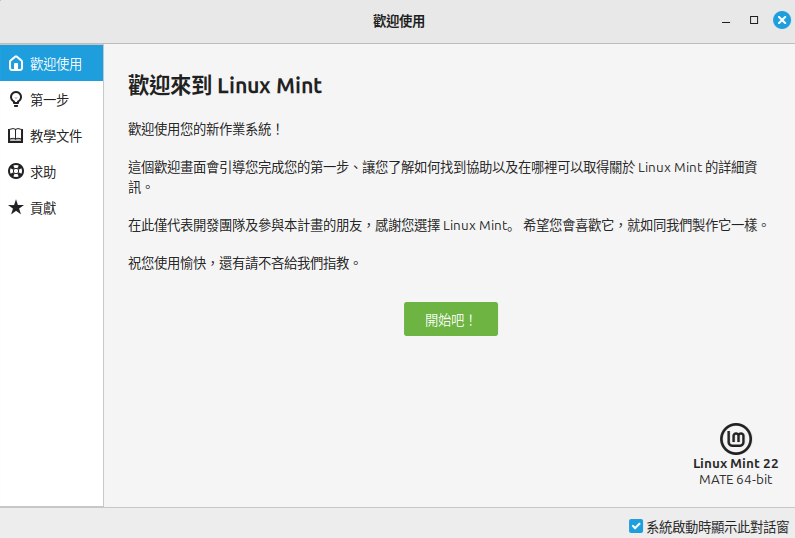Screen dimensions: 795x538
Task: Minimize the welcome window
Action: click(727, 20)
